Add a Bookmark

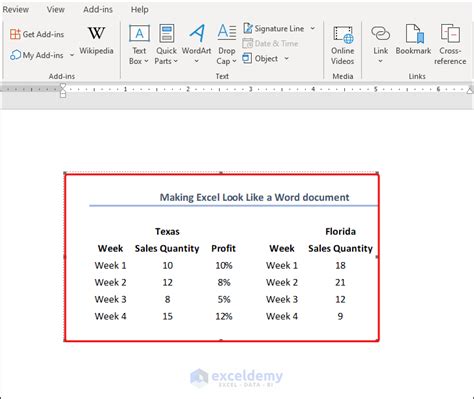(413, 39)
